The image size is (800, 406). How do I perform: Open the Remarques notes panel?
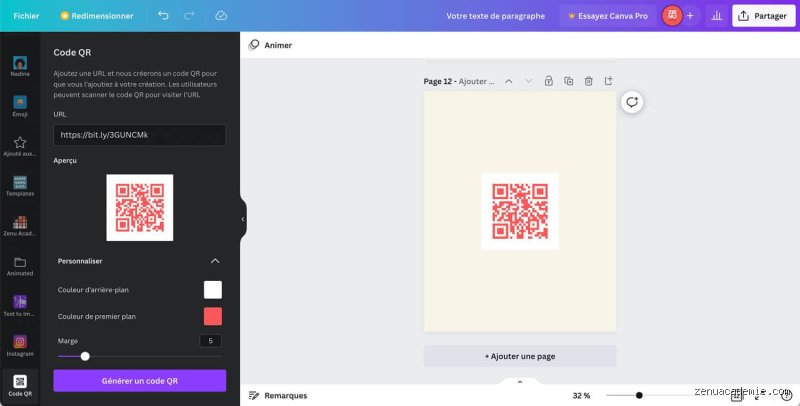tap(278, 395)
